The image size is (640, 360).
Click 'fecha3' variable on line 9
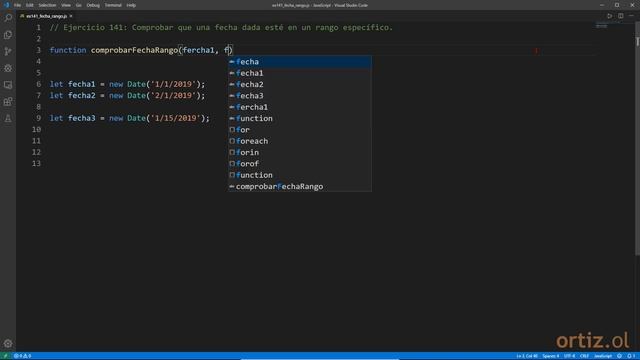tap(82, 118)
